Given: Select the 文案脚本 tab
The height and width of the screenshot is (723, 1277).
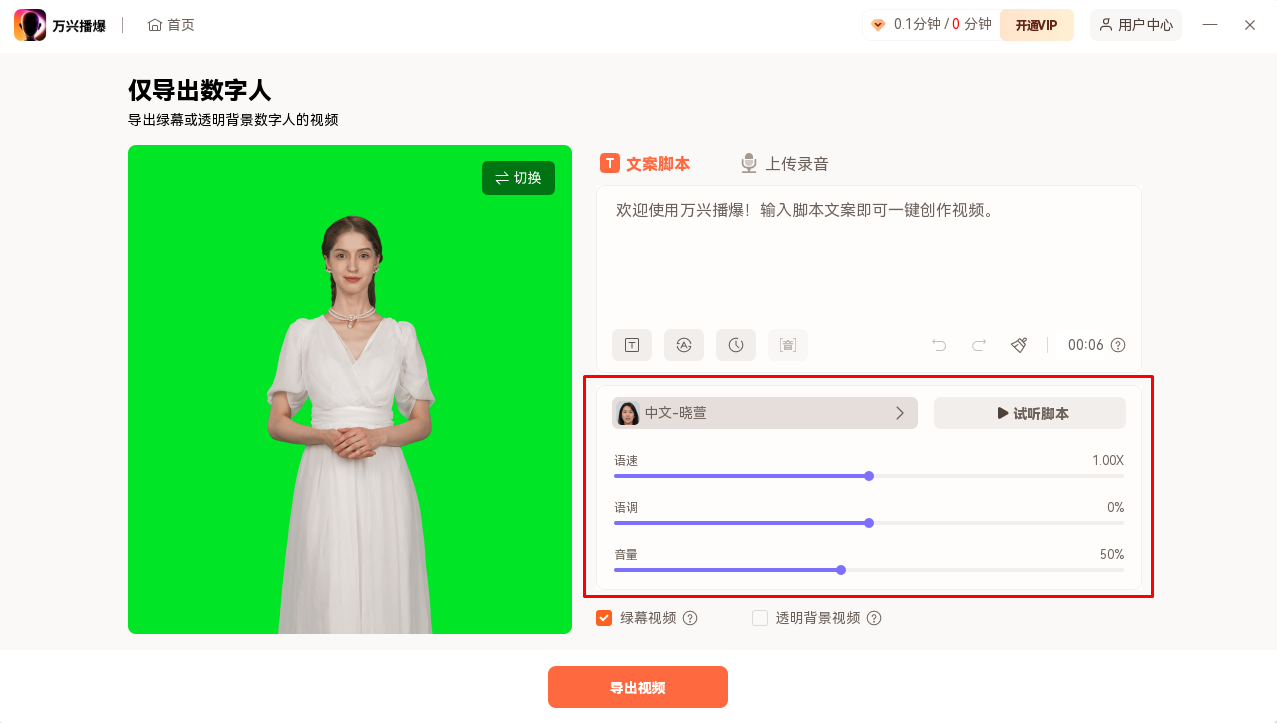Looking at the screenshot, I should pos(646,161).
